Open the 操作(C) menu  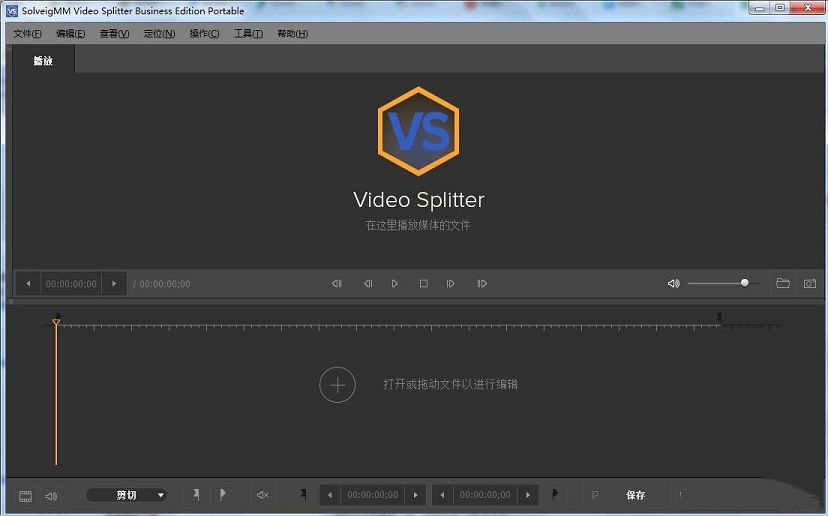(204, 34)
